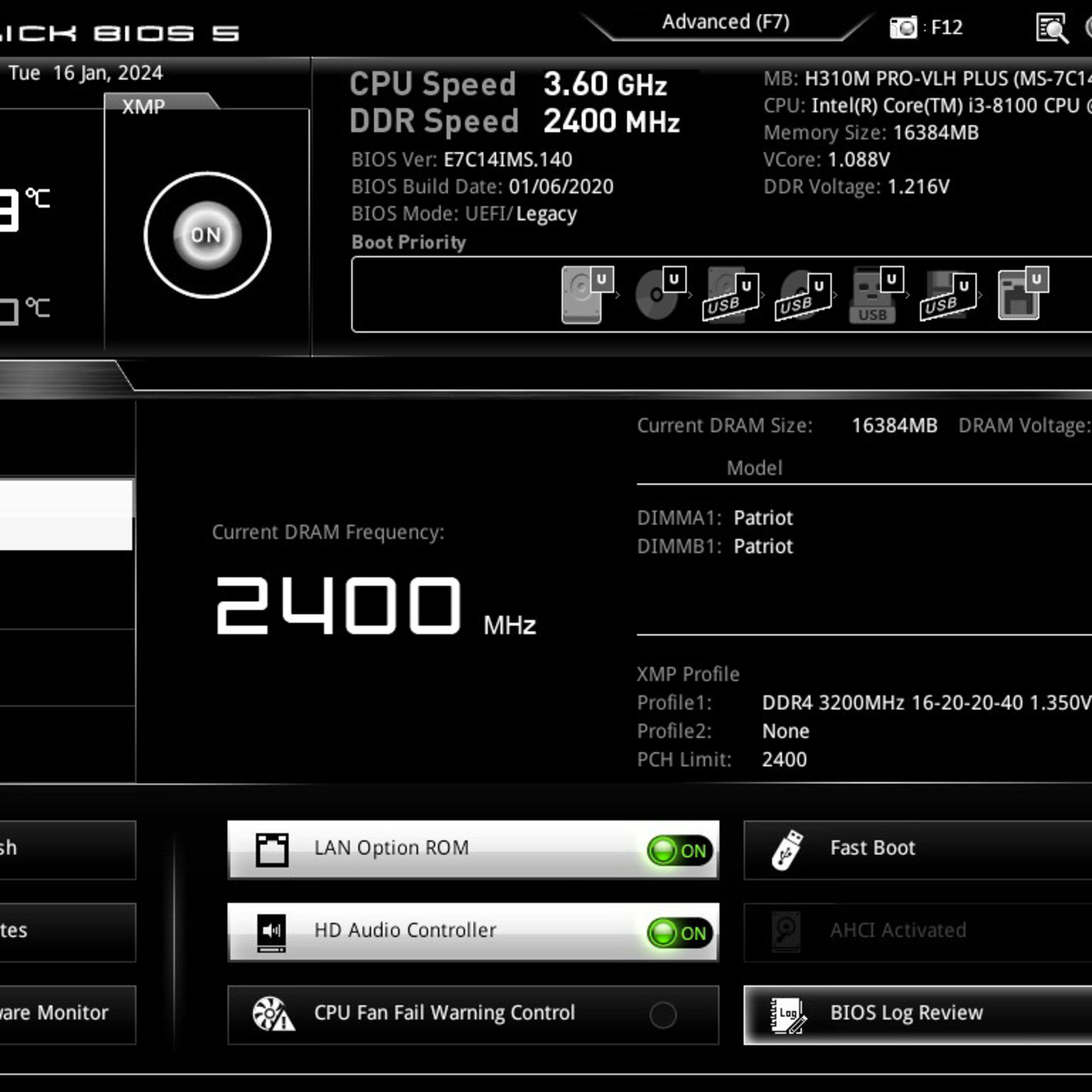Toggle the XMP round ON button
The height and width of the screenshot is (1092, 1092).
pos(207,235)
